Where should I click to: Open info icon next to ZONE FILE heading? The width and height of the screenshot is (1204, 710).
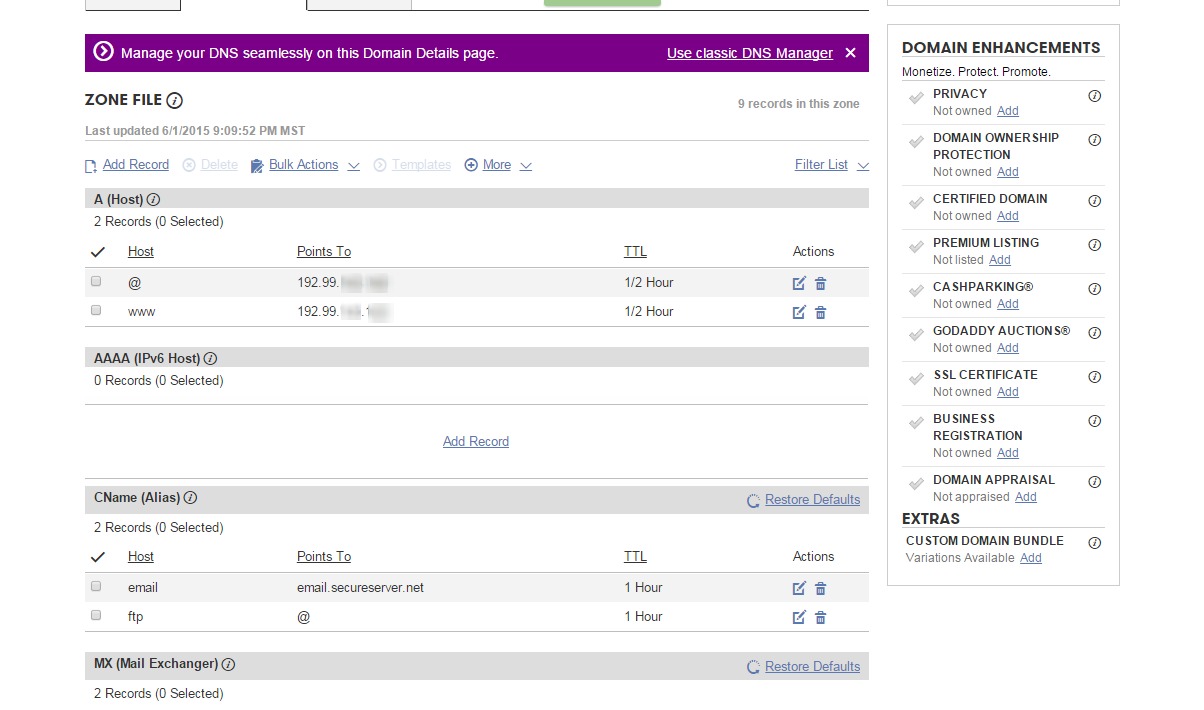(x=175, y=100)
